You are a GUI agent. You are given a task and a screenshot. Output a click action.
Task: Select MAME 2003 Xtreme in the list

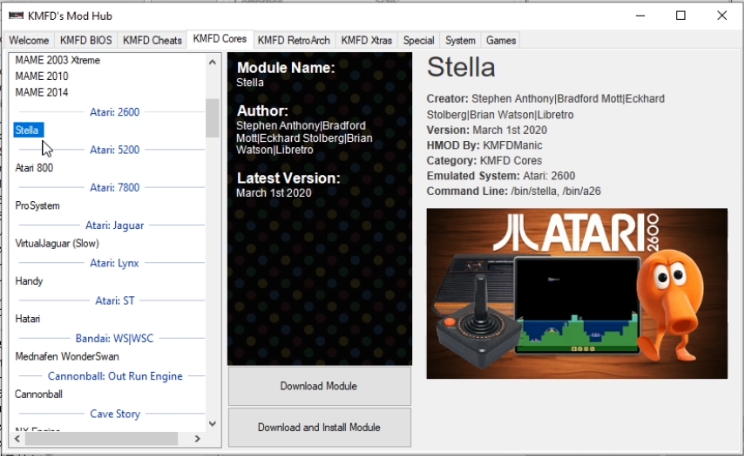(57, 60)
